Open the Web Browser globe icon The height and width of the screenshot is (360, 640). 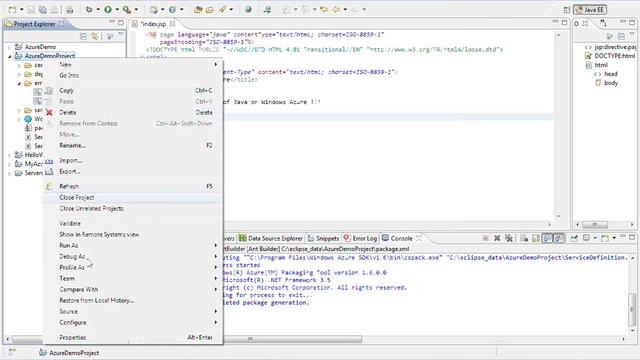tap(248, 9)
